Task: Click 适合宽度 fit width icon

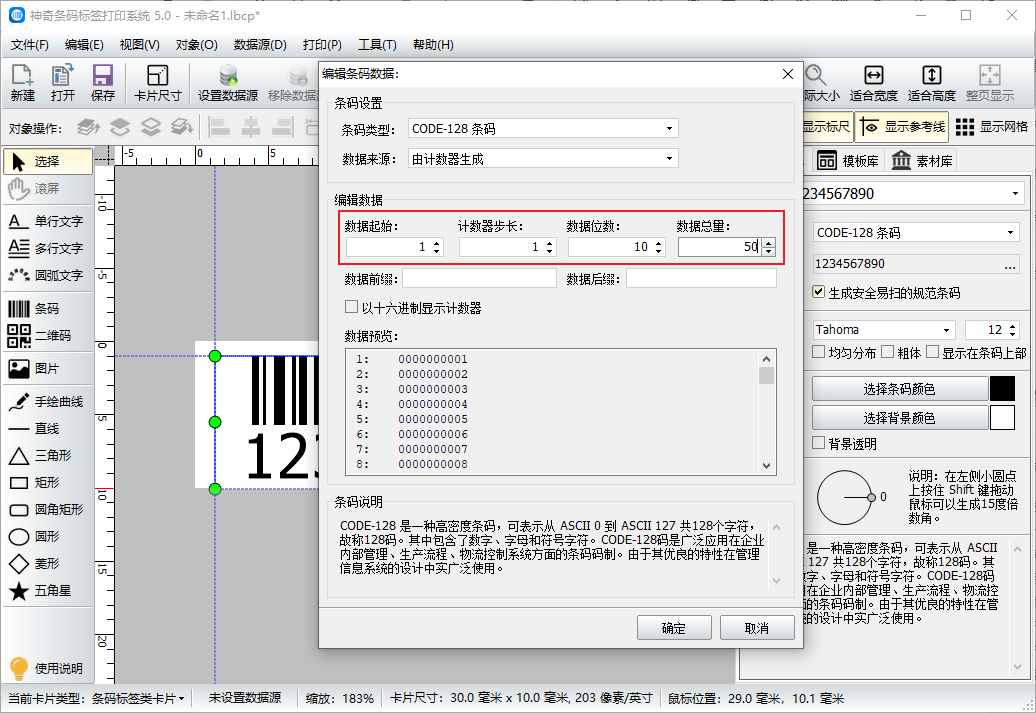Action: coord(873,83)
